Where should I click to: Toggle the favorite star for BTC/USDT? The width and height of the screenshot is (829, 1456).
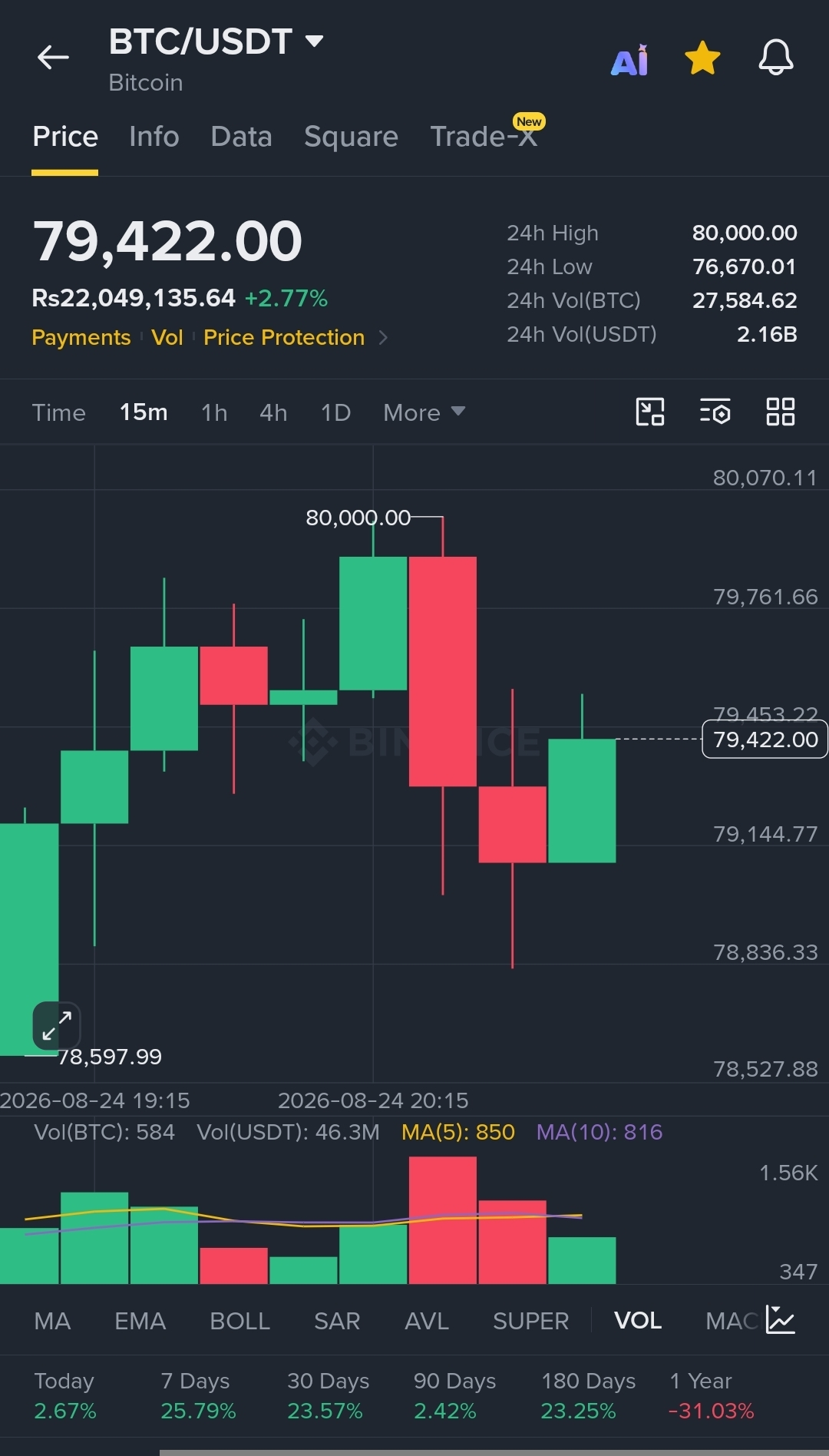coord(702,58)
